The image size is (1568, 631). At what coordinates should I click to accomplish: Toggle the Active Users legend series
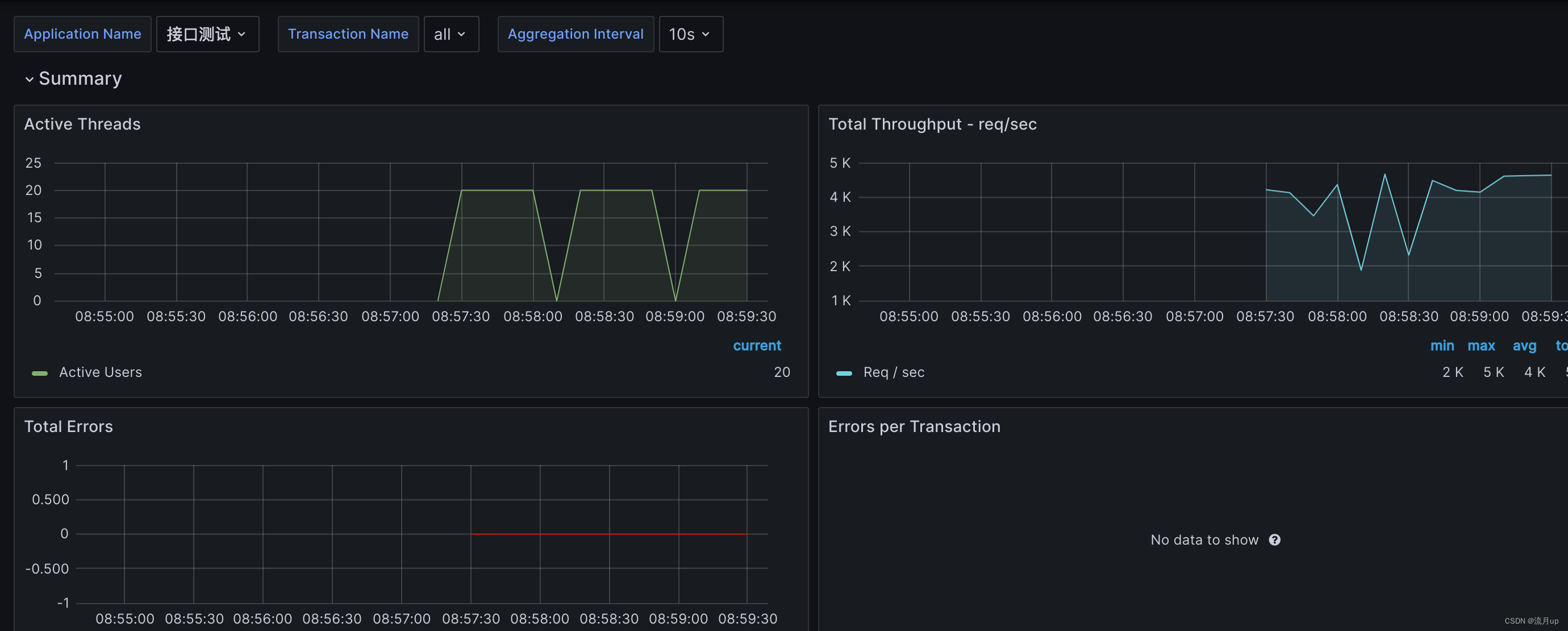tap(101, 372)
